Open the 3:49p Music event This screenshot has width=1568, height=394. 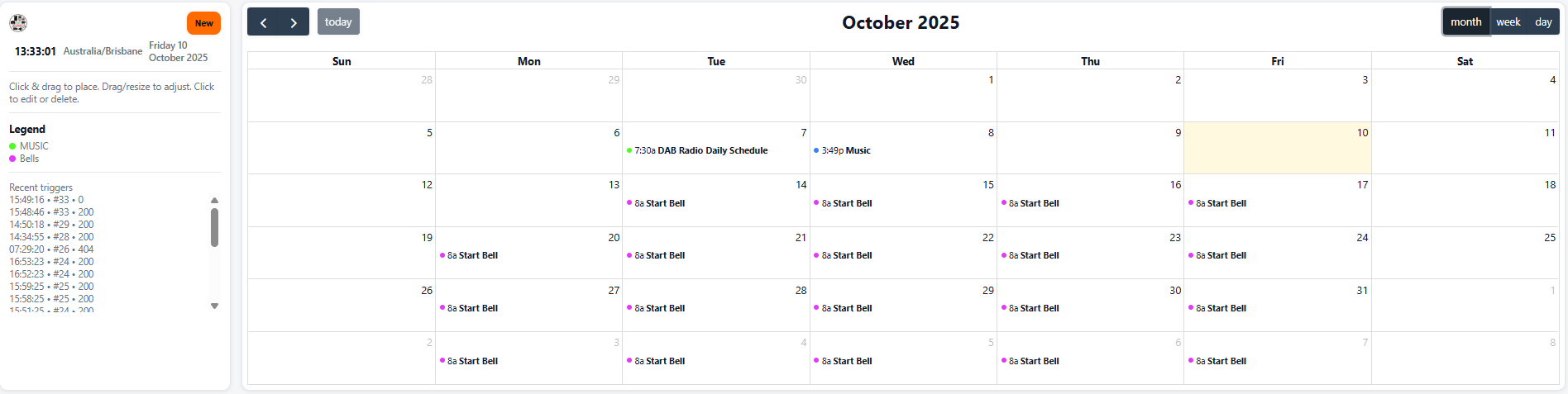[x=846, y=150]
